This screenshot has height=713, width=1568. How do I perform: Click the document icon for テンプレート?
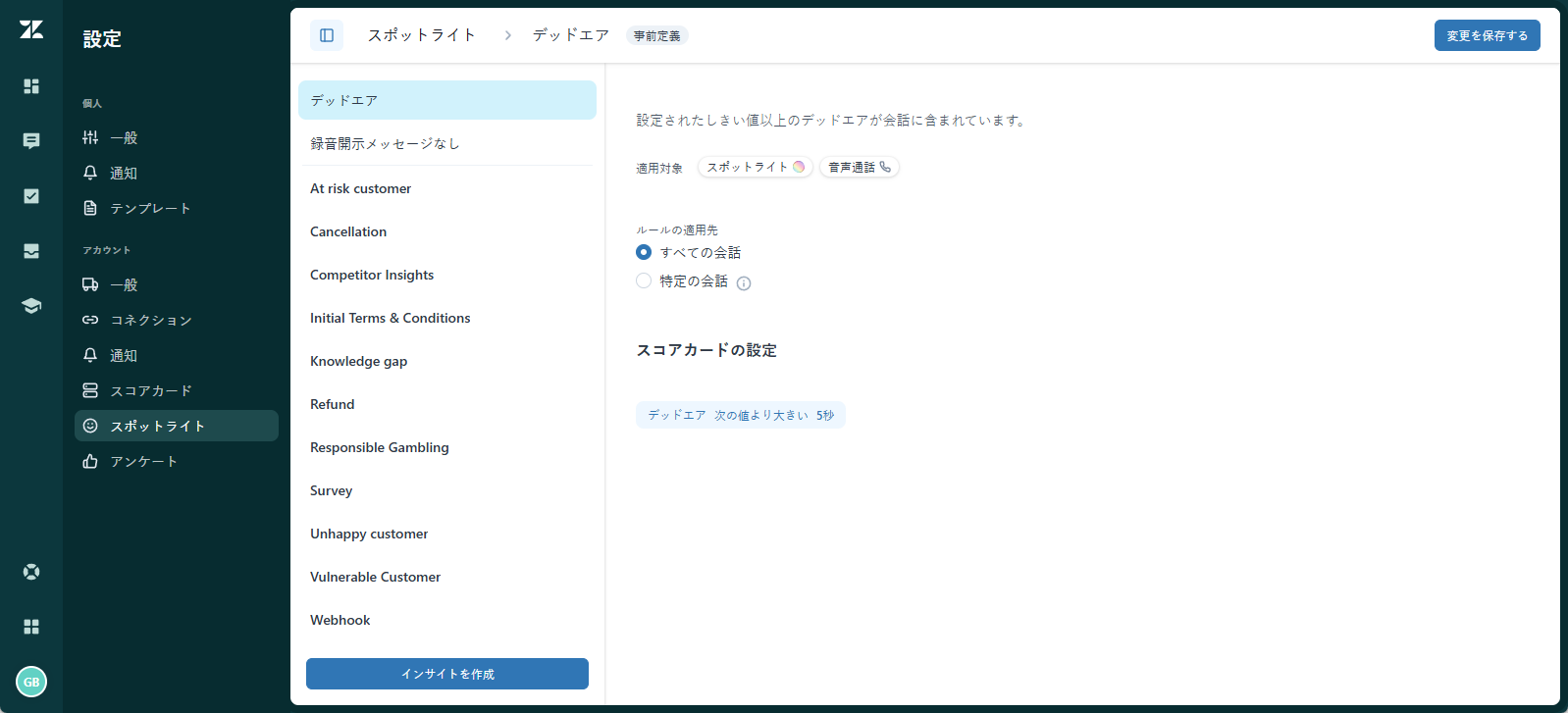point(90,208)
